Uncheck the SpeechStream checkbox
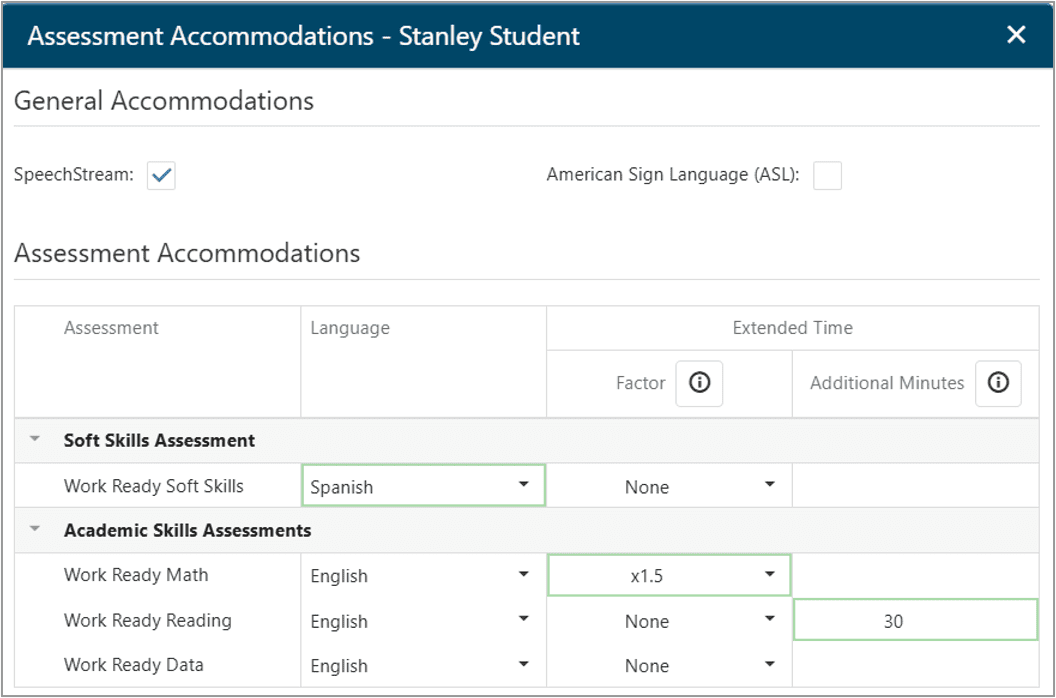The image size is (1056, 698). coord(162,176)
